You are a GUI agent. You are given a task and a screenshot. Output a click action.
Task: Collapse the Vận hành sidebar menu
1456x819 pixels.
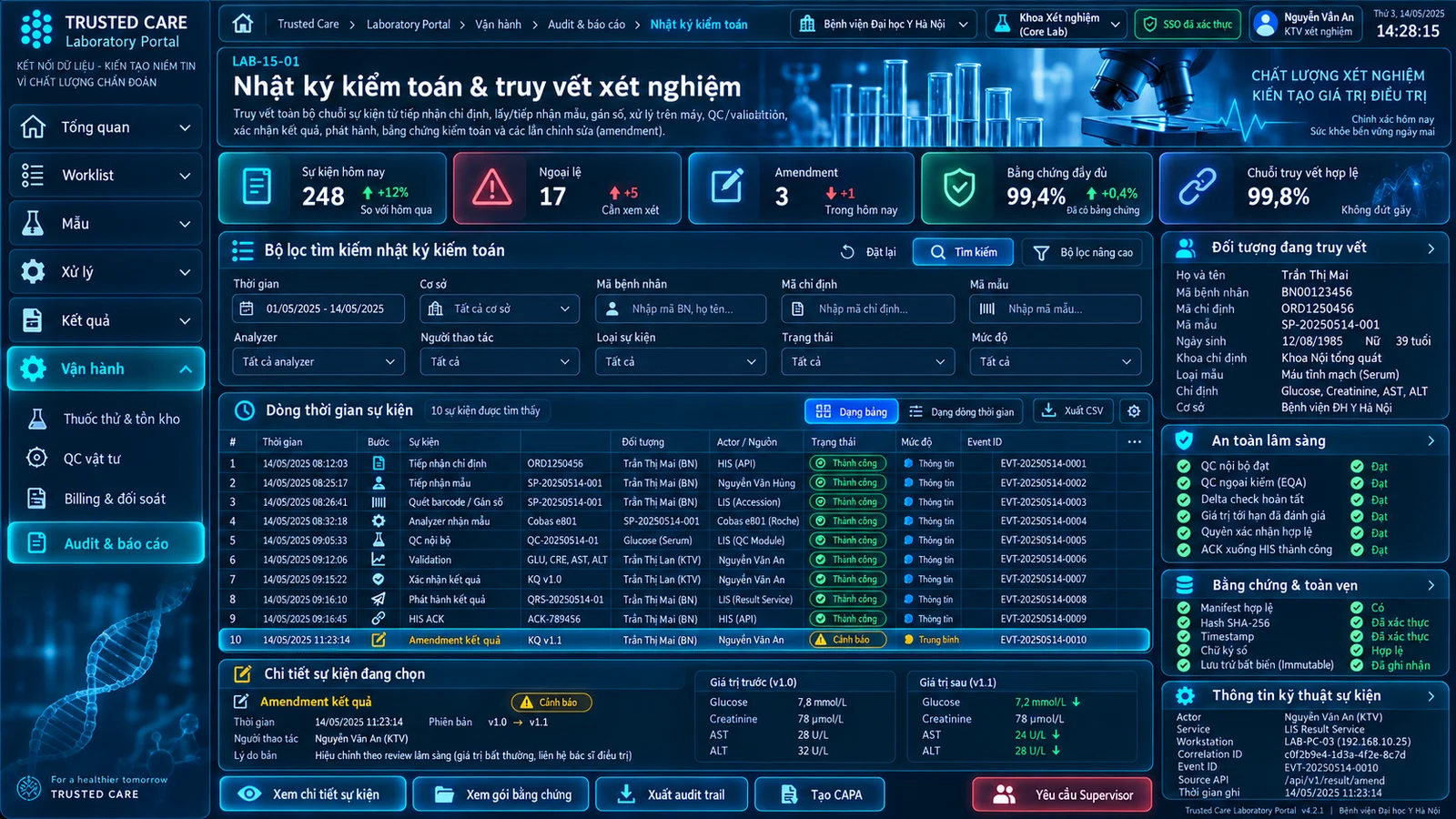click(186, 369)
